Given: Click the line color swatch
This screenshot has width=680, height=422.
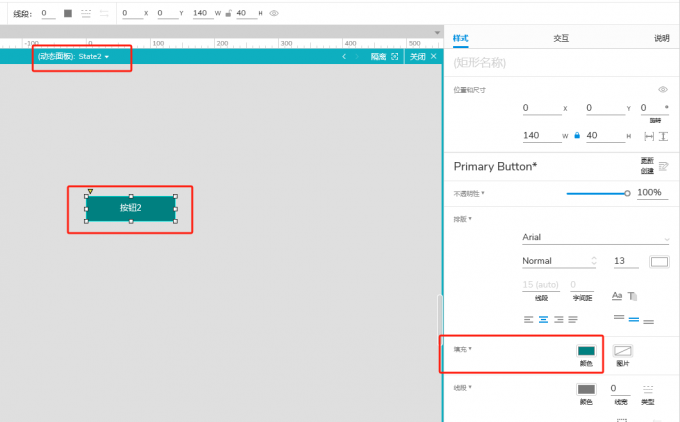Looking at the screenshot, I should pos(586,389).
